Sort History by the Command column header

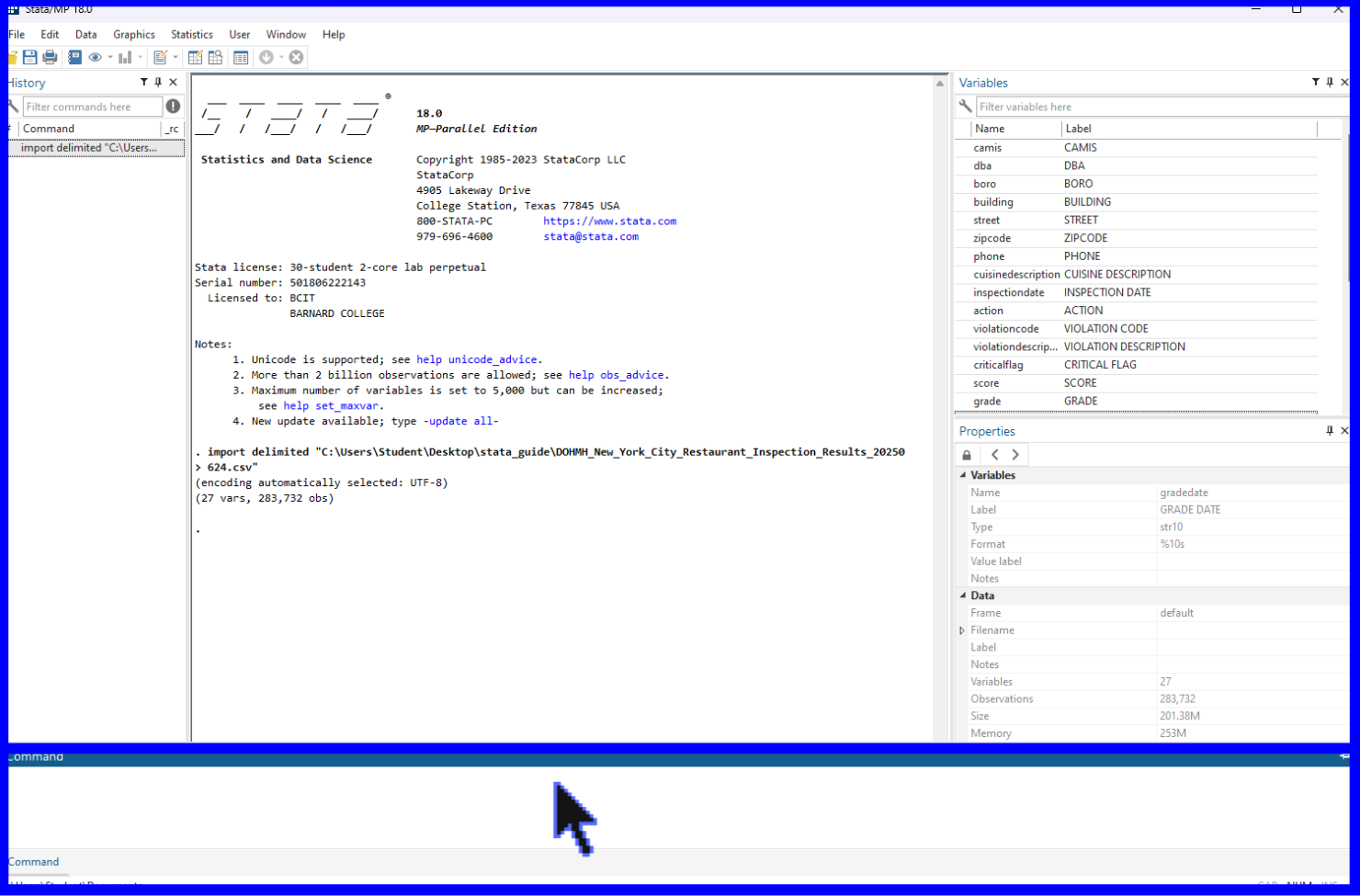pos(90,129)
